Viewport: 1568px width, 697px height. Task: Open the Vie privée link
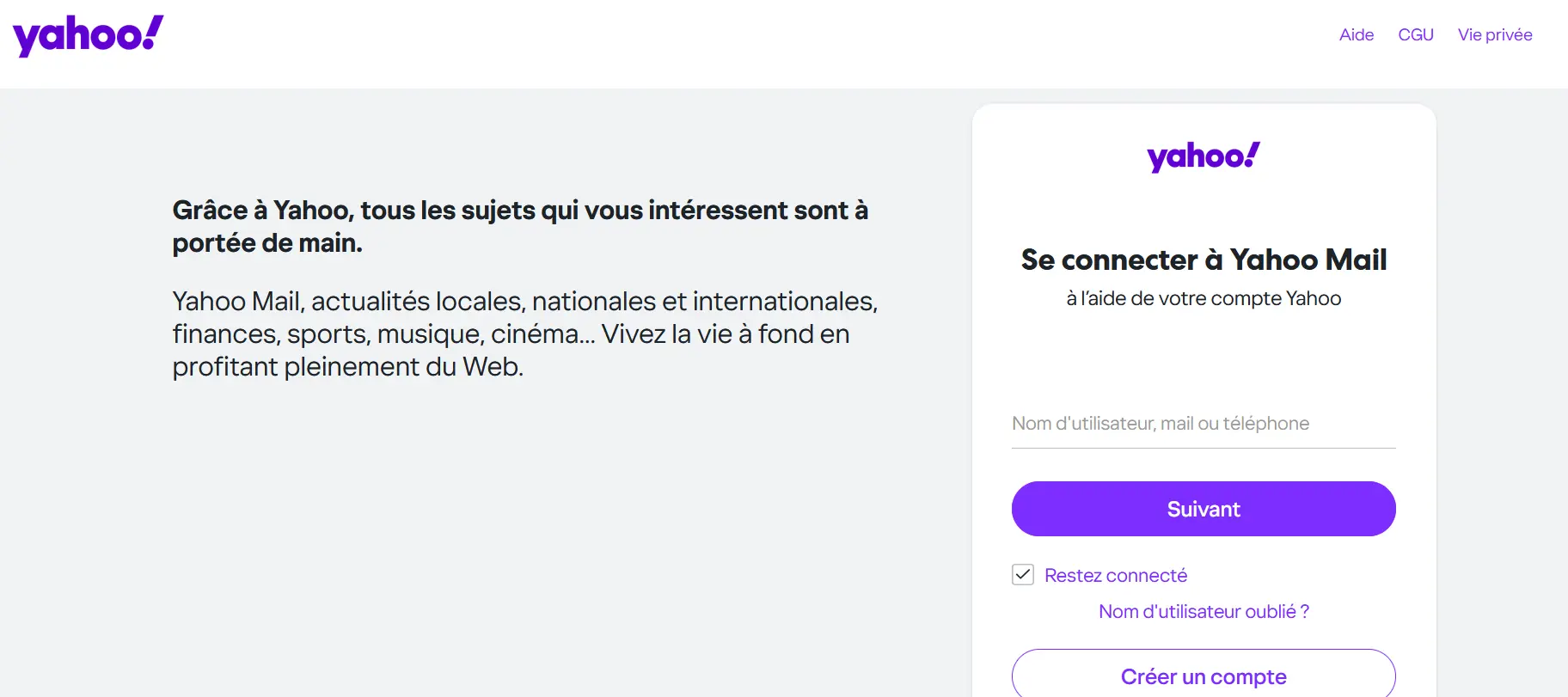(x=1495, y=34)
